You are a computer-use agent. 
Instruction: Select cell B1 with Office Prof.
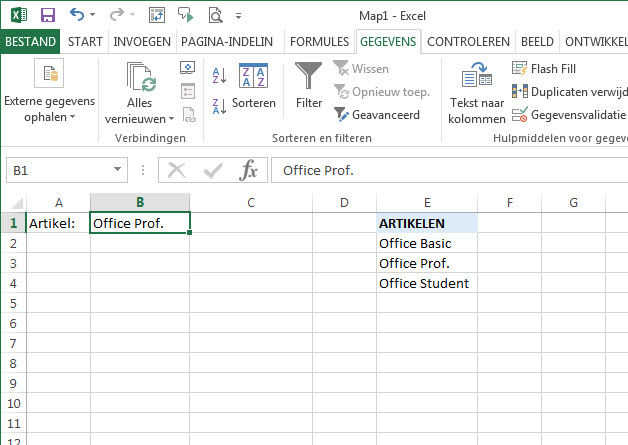140,223
